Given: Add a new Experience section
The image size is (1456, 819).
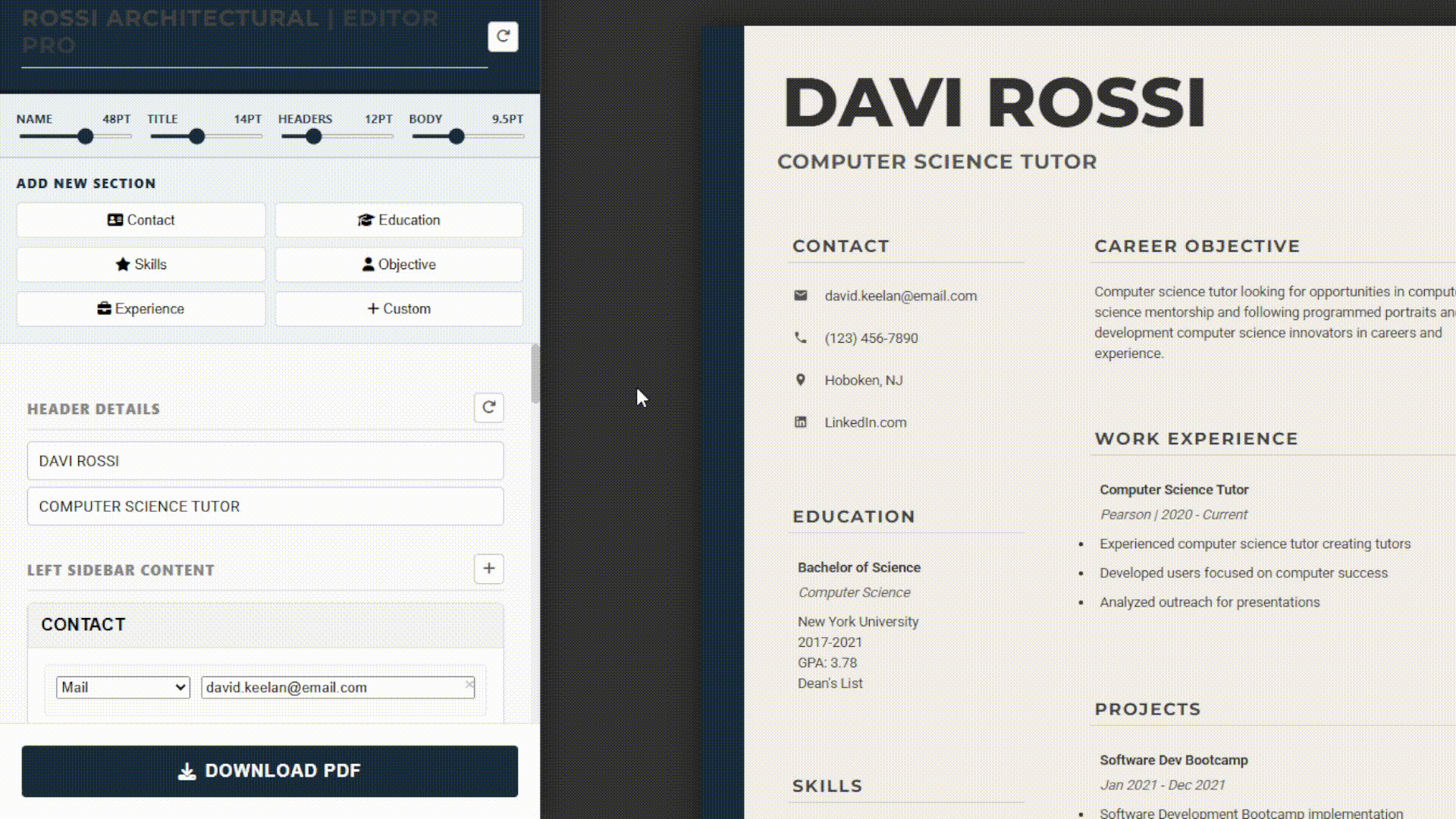Looking at the screenshot, I should pos(141,309).
